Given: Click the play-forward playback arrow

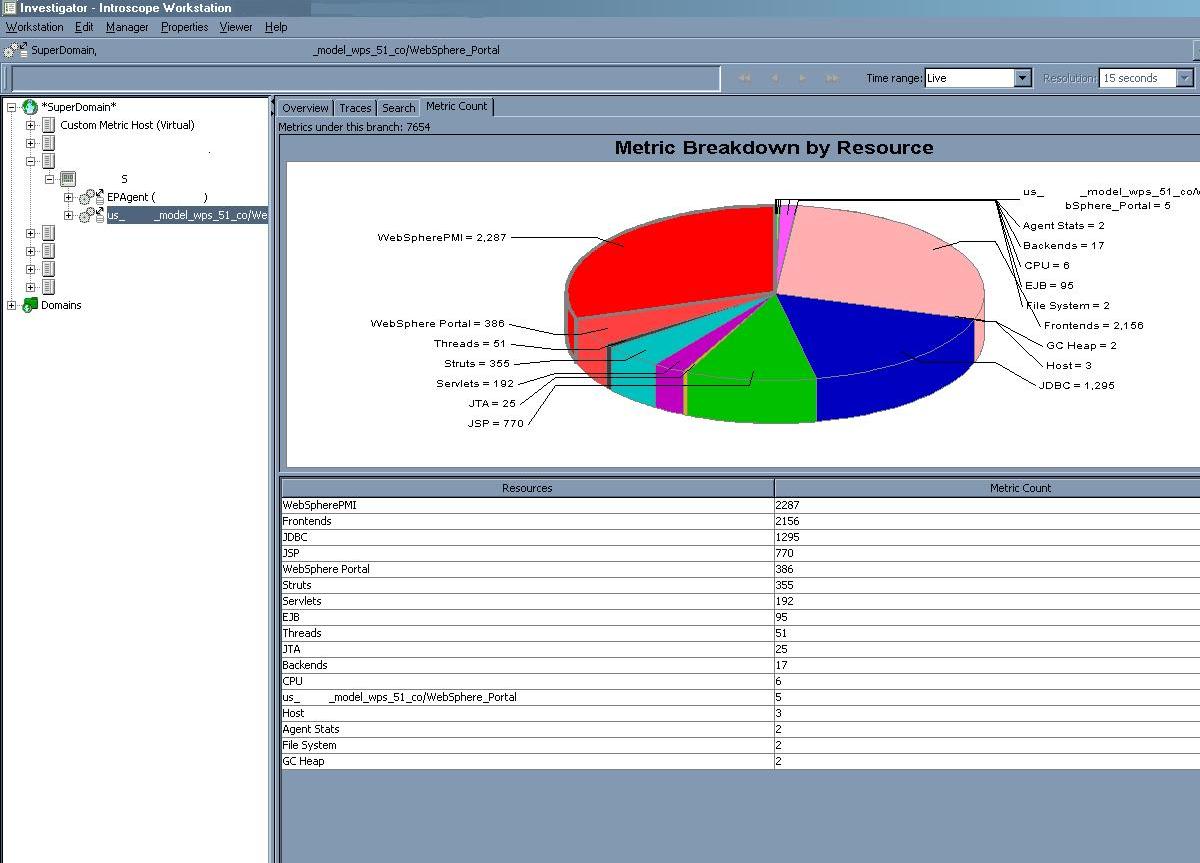Looking at the screenshot, I should (x=802, y=78).
